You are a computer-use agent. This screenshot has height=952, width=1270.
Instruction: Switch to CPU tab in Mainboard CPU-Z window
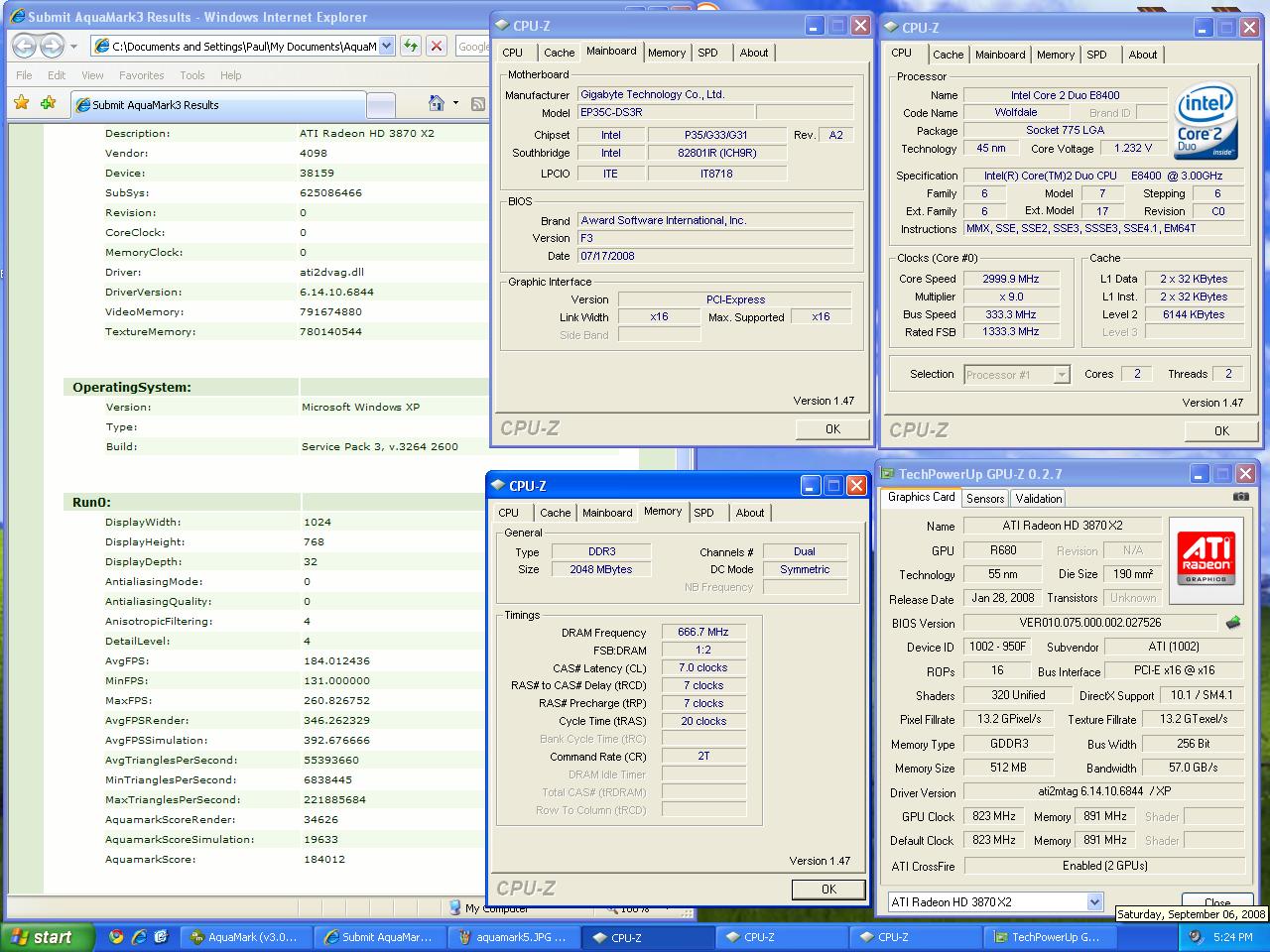pos(513,53)
